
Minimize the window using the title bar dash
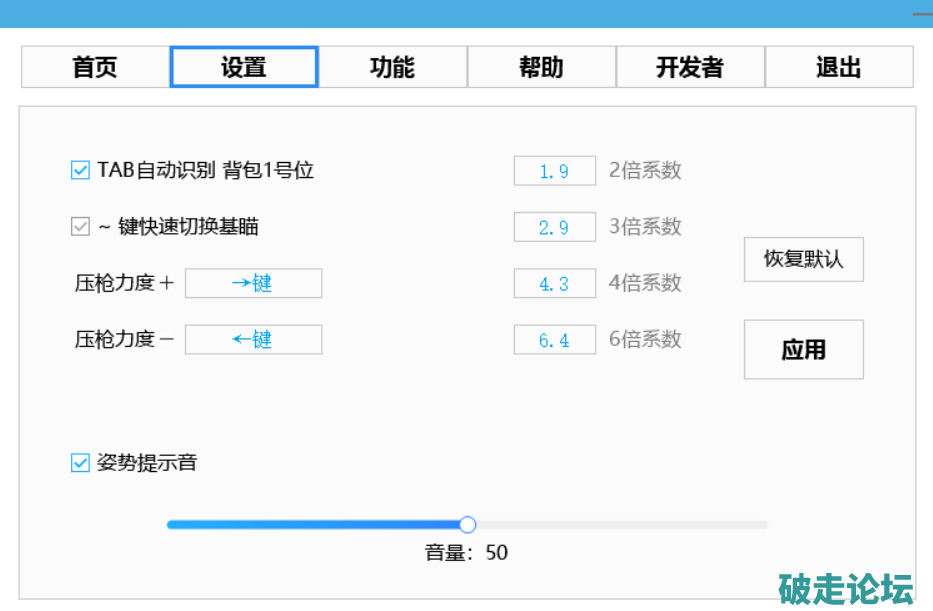[x=922, y=14]
